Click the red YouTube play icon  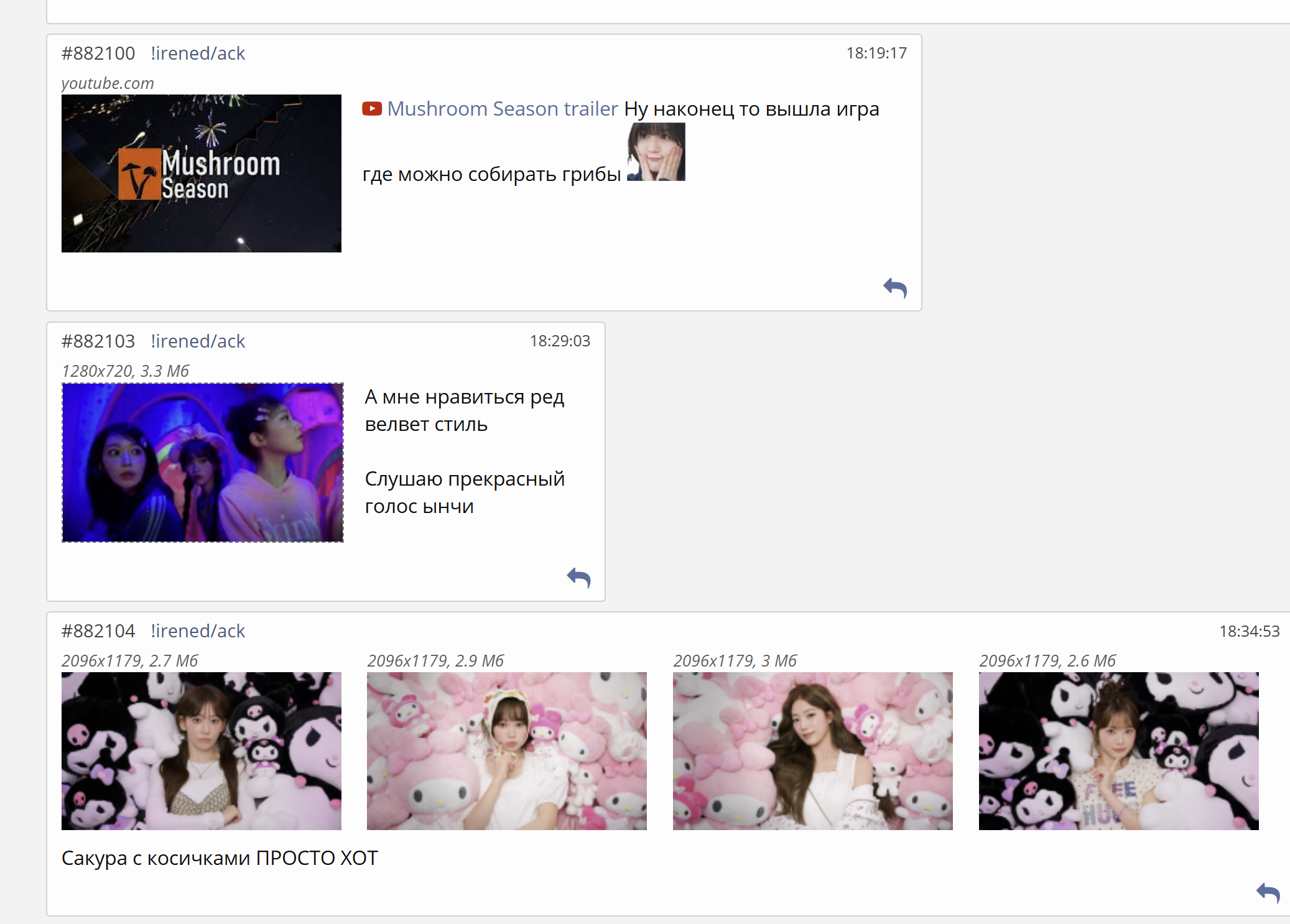[372, 109]
